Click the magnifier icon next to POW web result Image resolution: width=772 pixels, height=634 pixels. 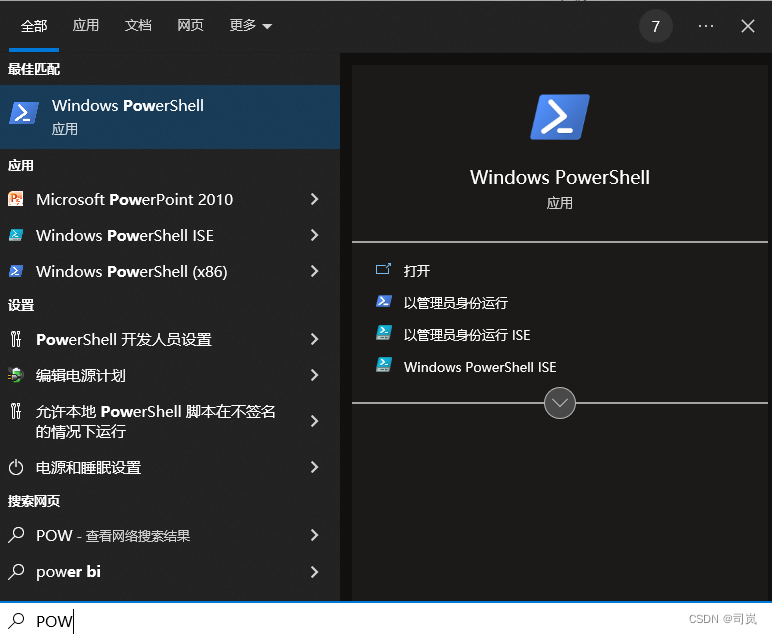tap(16, 535)
